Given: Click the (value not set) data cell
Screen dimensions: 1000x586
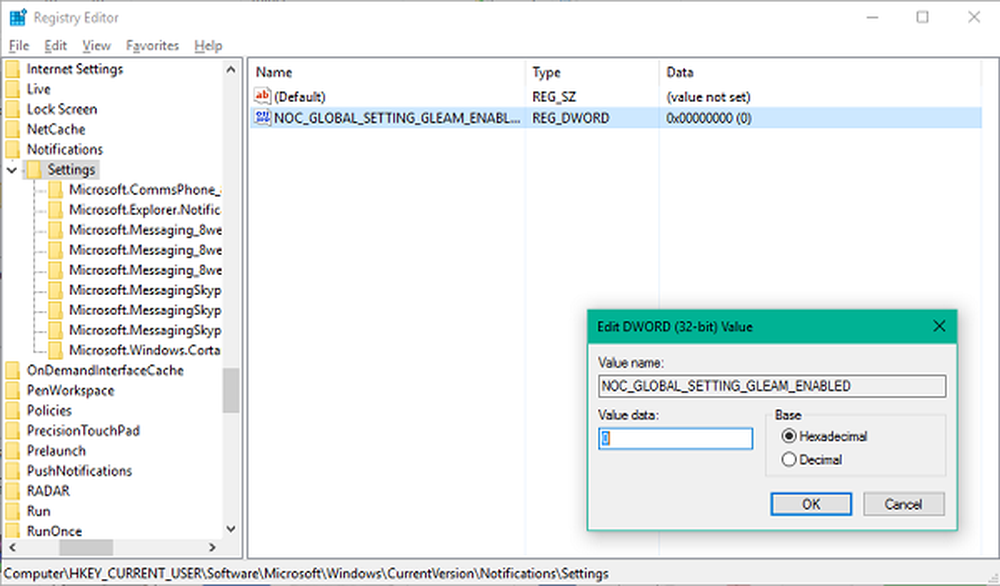Looking at the screenshot, I should coord(708,97).
